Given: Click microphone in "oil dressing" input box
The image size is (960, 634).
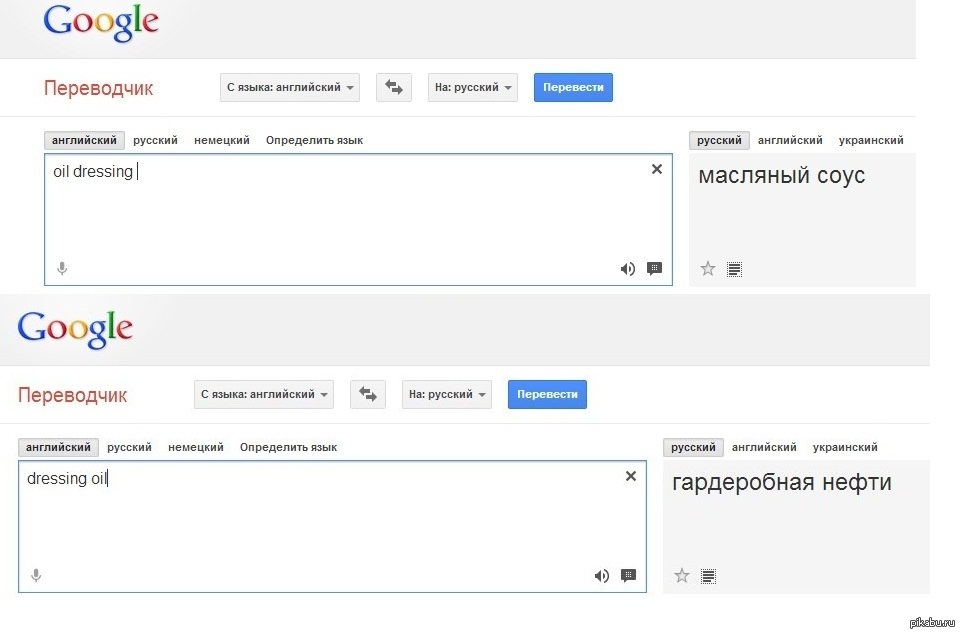Looking at the screenshot, I should pyautogui.click(x=62, y=268).
